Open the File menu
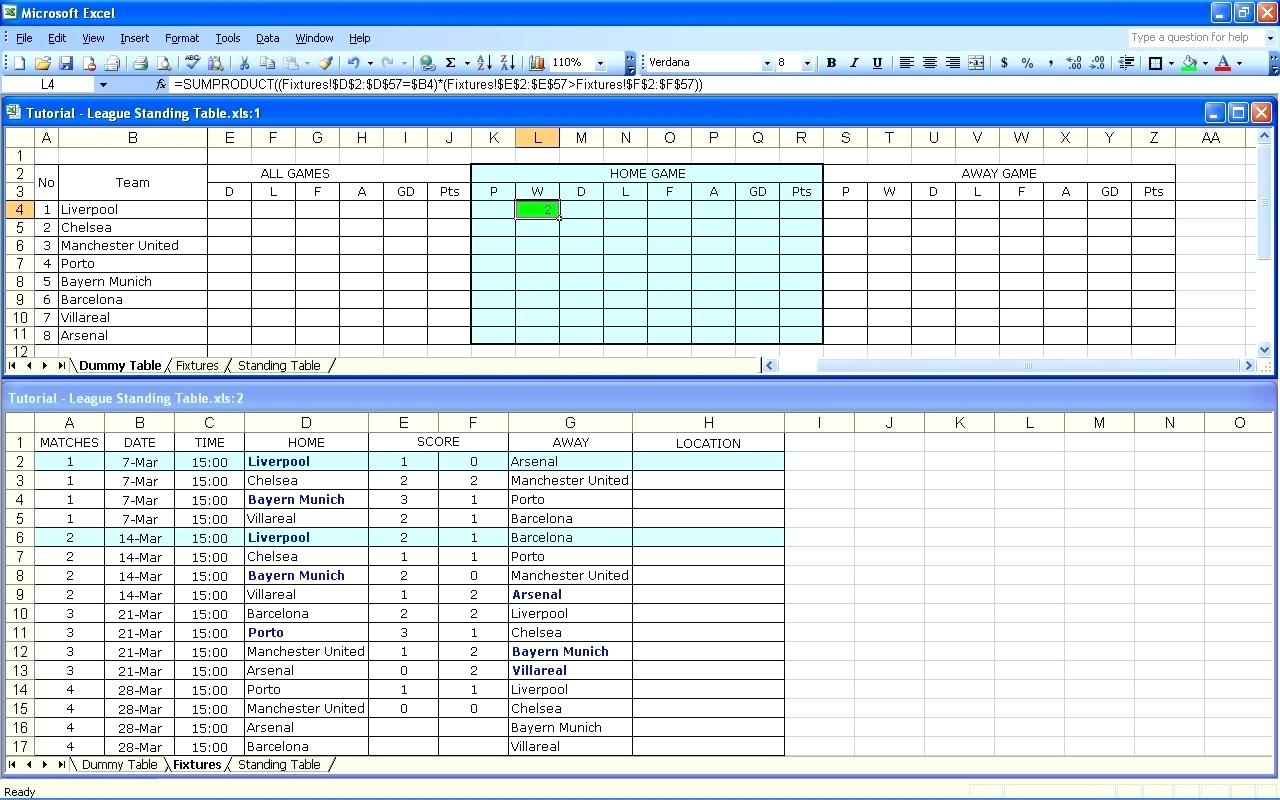Screen dimensions: 1280x800 [x=24, y=38]
